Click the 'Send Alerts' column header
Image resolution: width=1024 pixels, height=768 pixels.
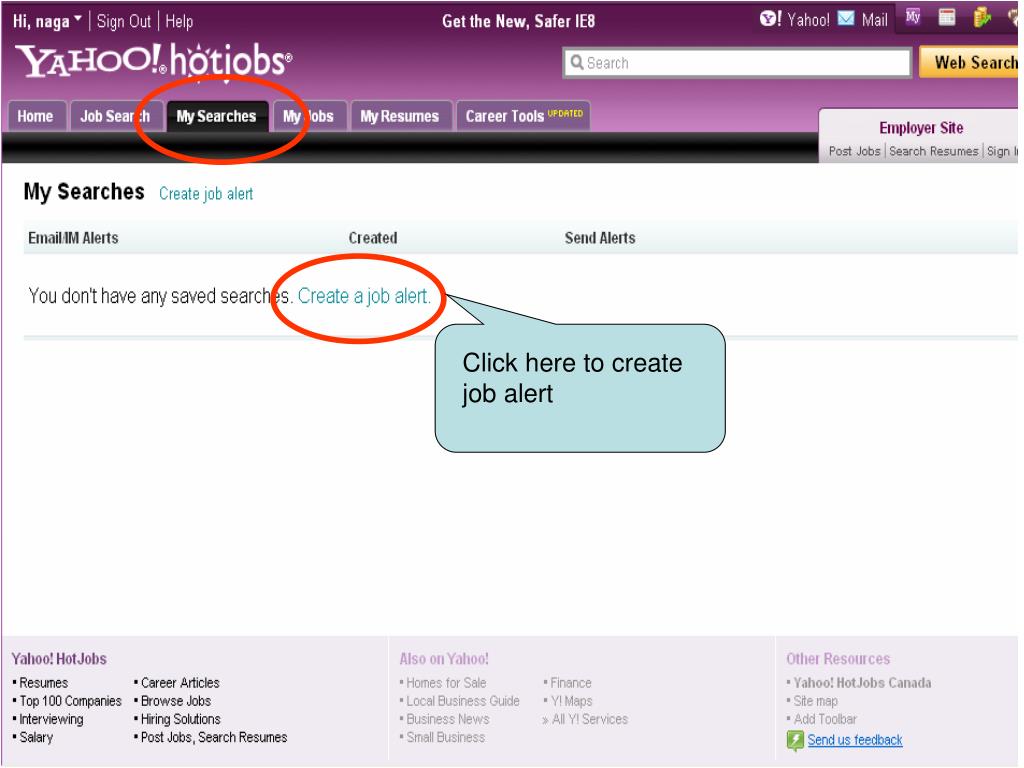click(x=600, y=238)
